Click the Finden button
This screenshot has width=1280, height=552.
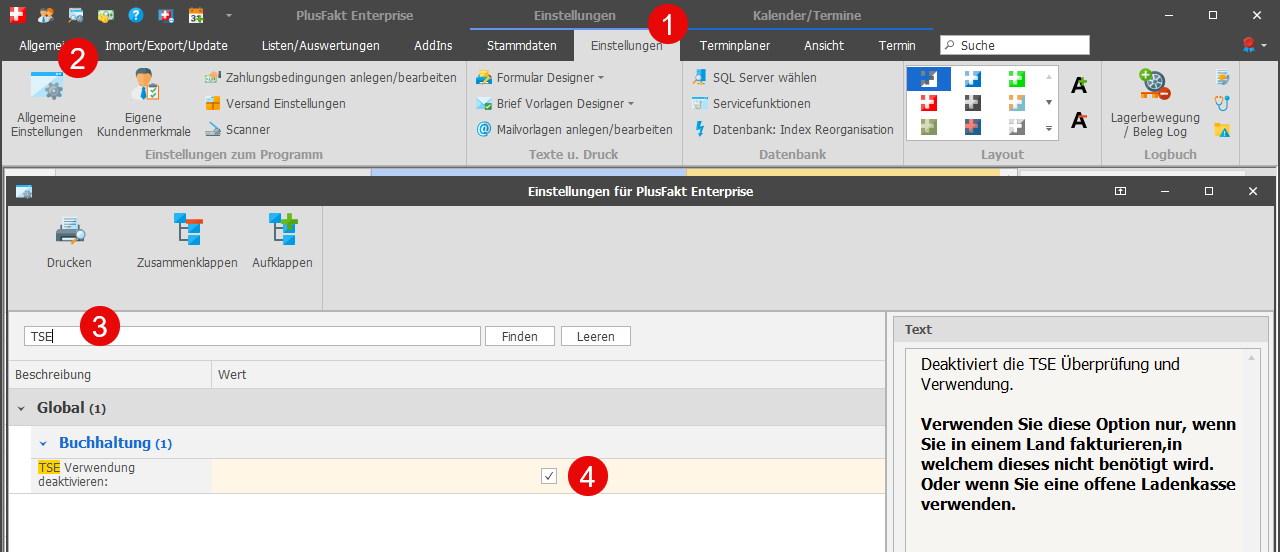[x=520, y=336]
